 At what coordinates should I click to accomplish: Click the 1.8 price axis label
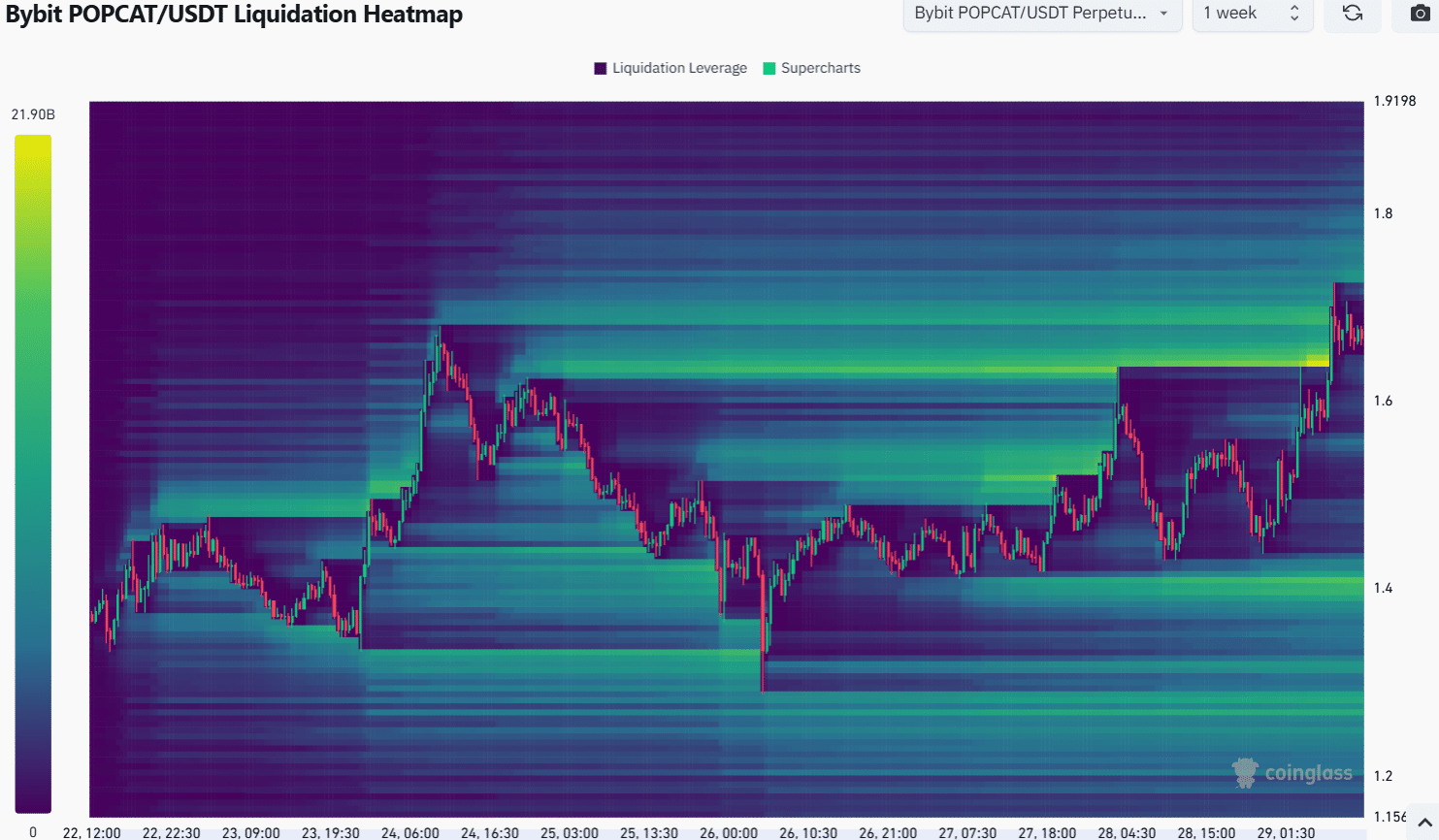tap(1384, 213)
